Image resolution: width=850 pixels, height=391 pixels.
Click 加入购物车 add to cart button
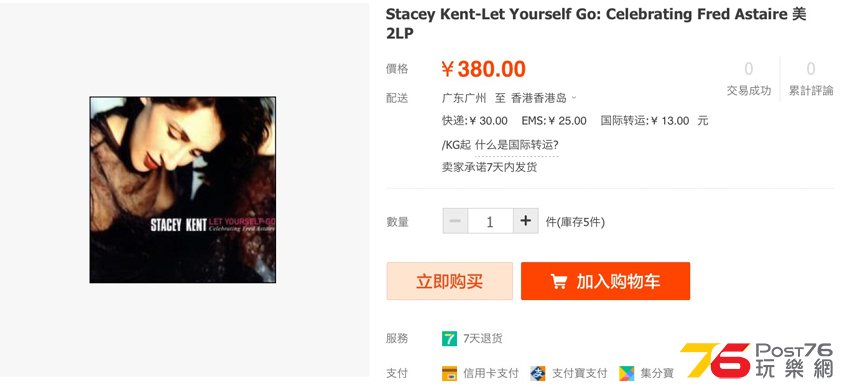[x=606, y=281]
